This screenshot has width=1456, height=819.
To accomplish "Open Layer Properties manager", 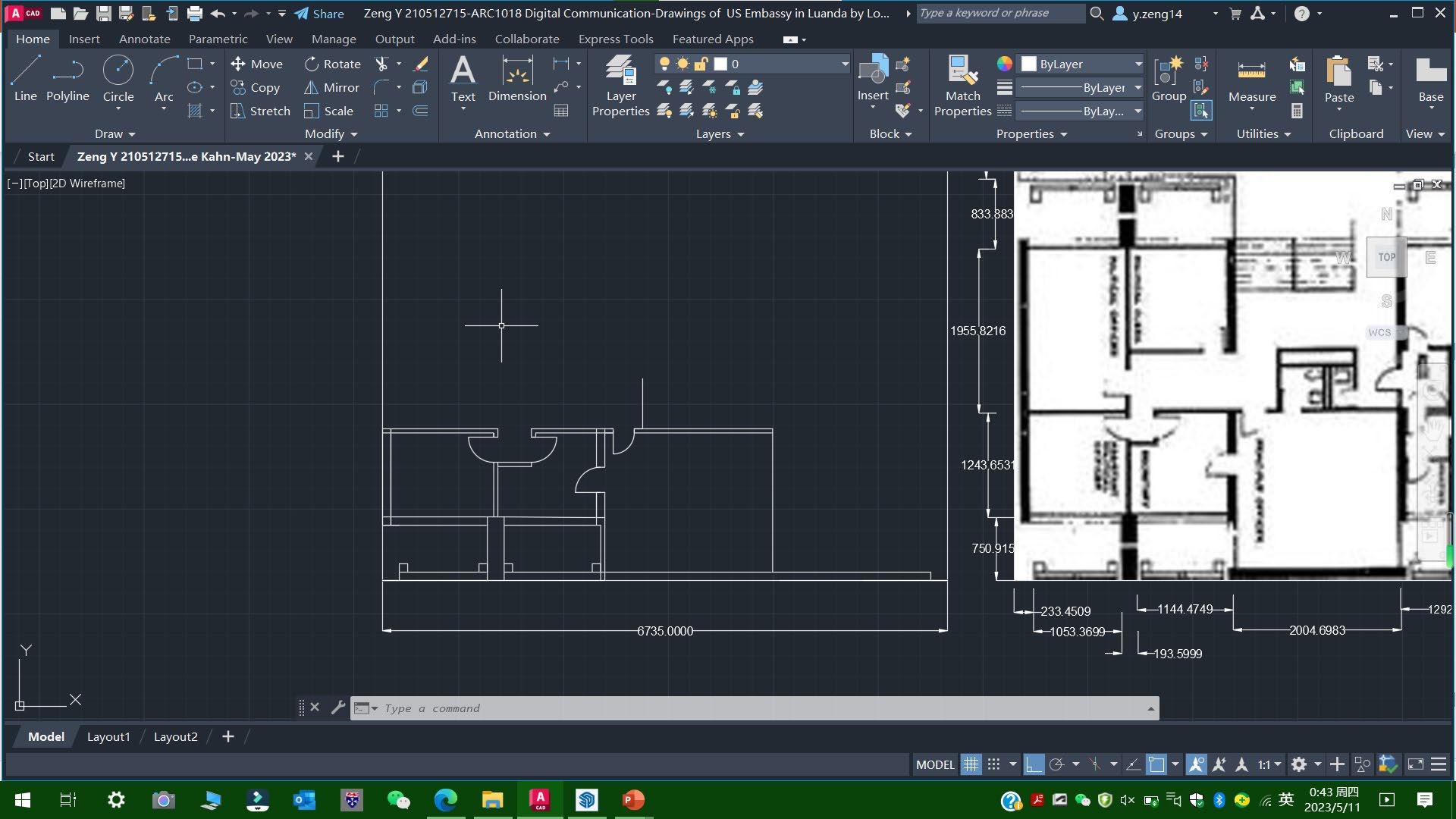I will (x=620, y=86).
